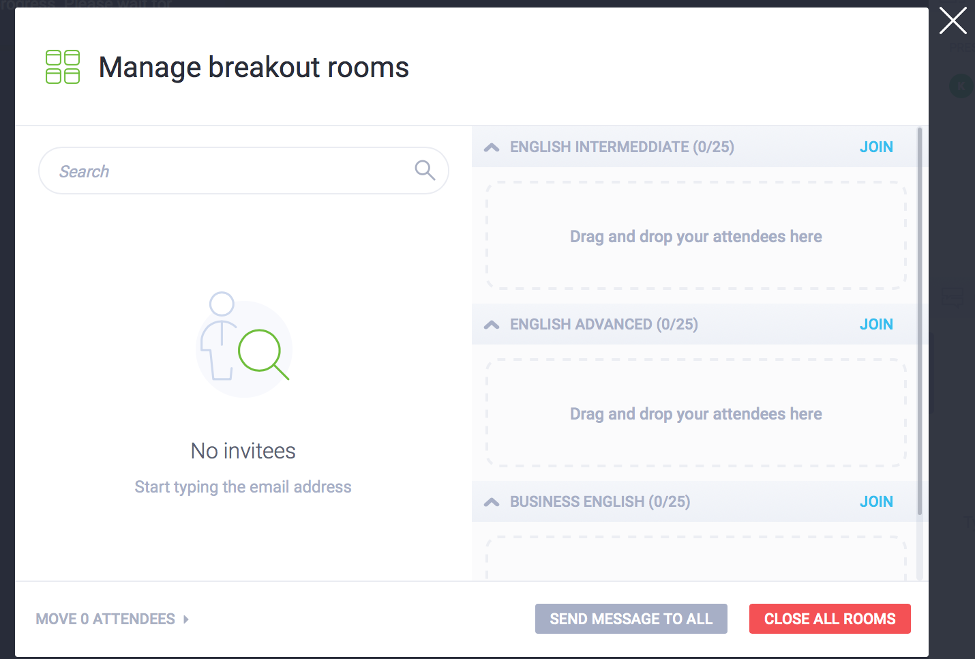Click the No invitees person illustration
Screen dimensions: 977x660
click(x=244, y=344)
